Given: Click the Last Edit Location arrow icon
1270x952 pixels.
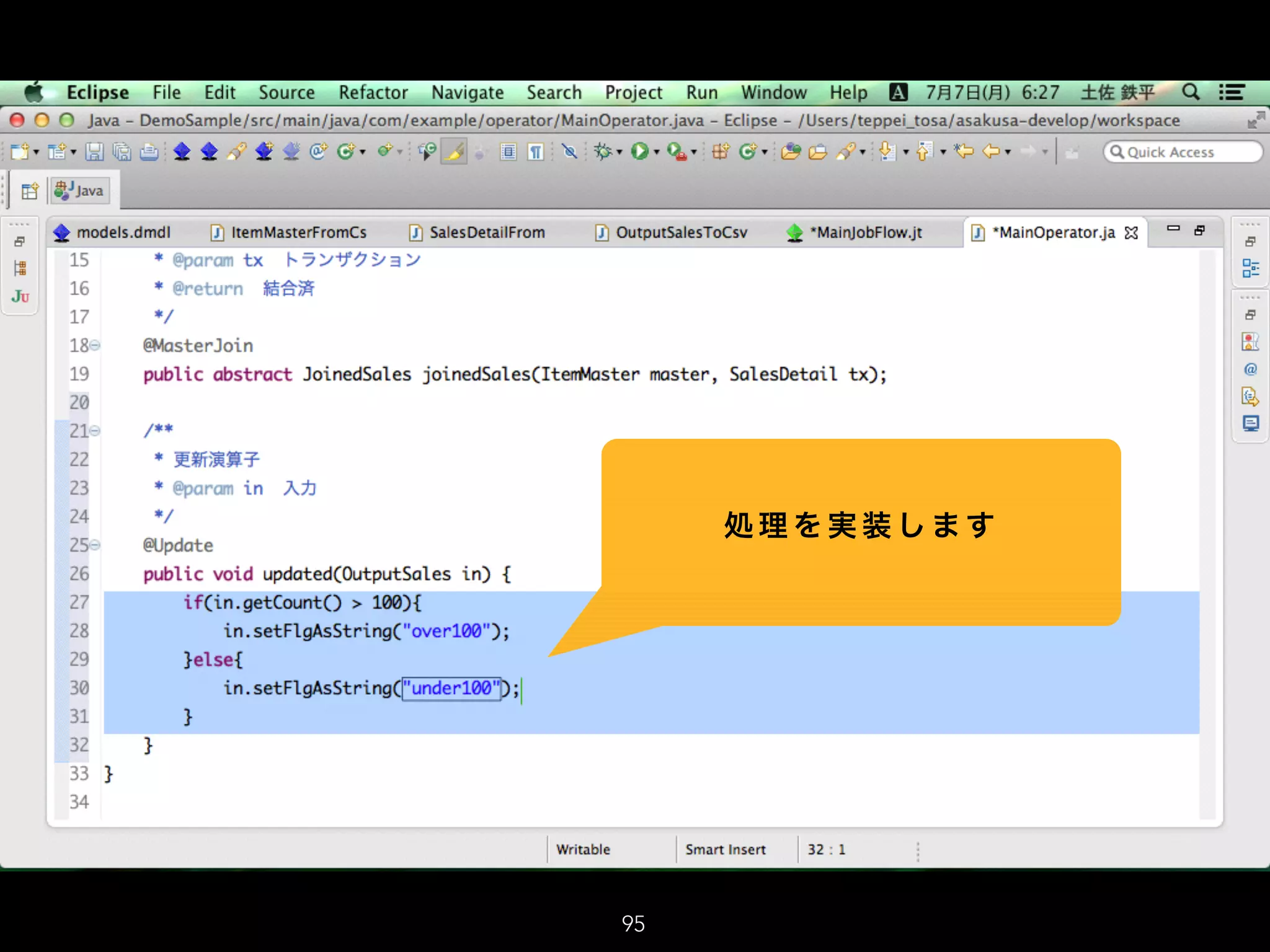Looking at the screenshot, I should 964,152.
